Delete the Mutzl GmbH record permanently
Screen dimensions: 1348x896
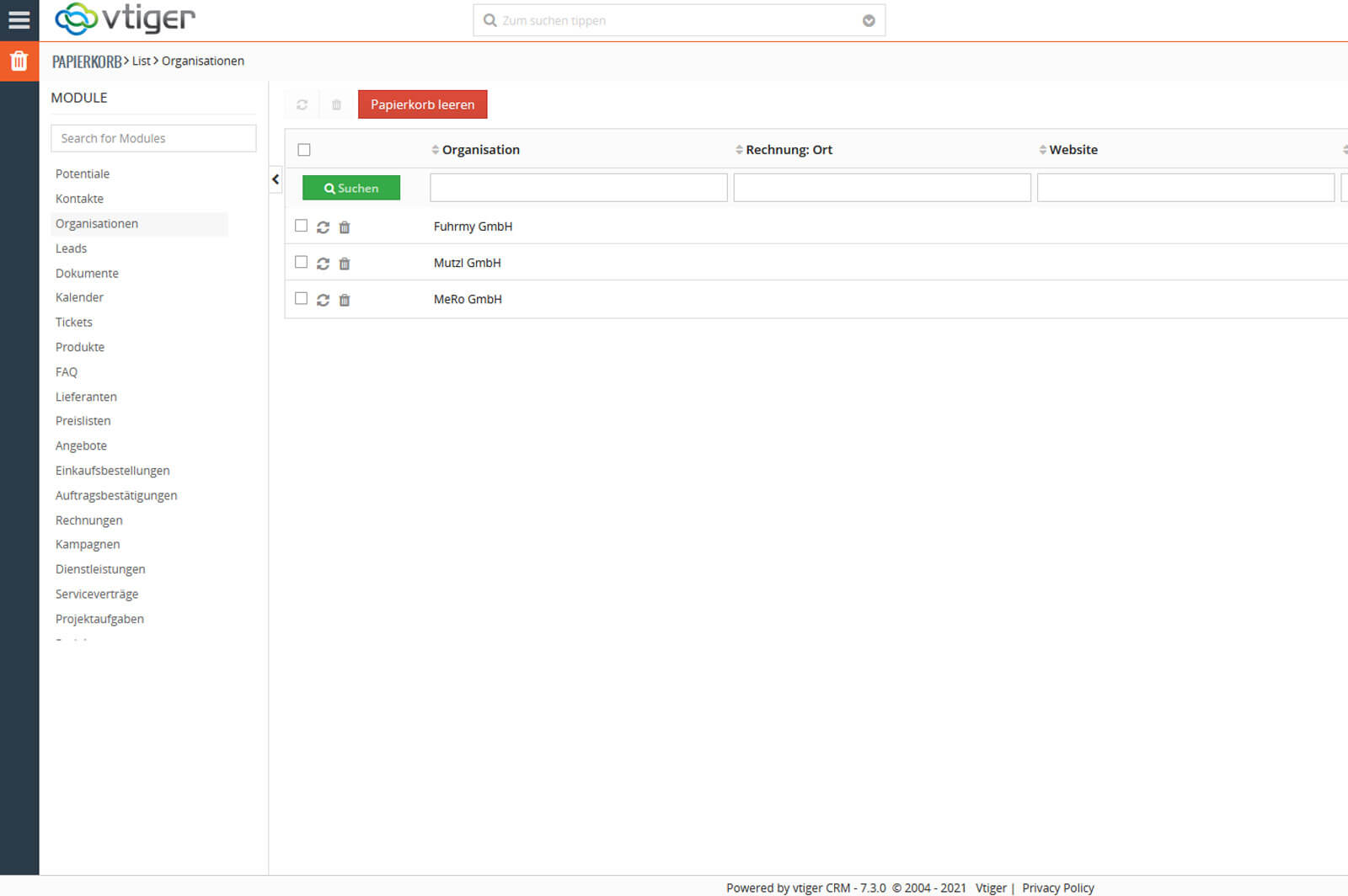[x=345, y=264]
